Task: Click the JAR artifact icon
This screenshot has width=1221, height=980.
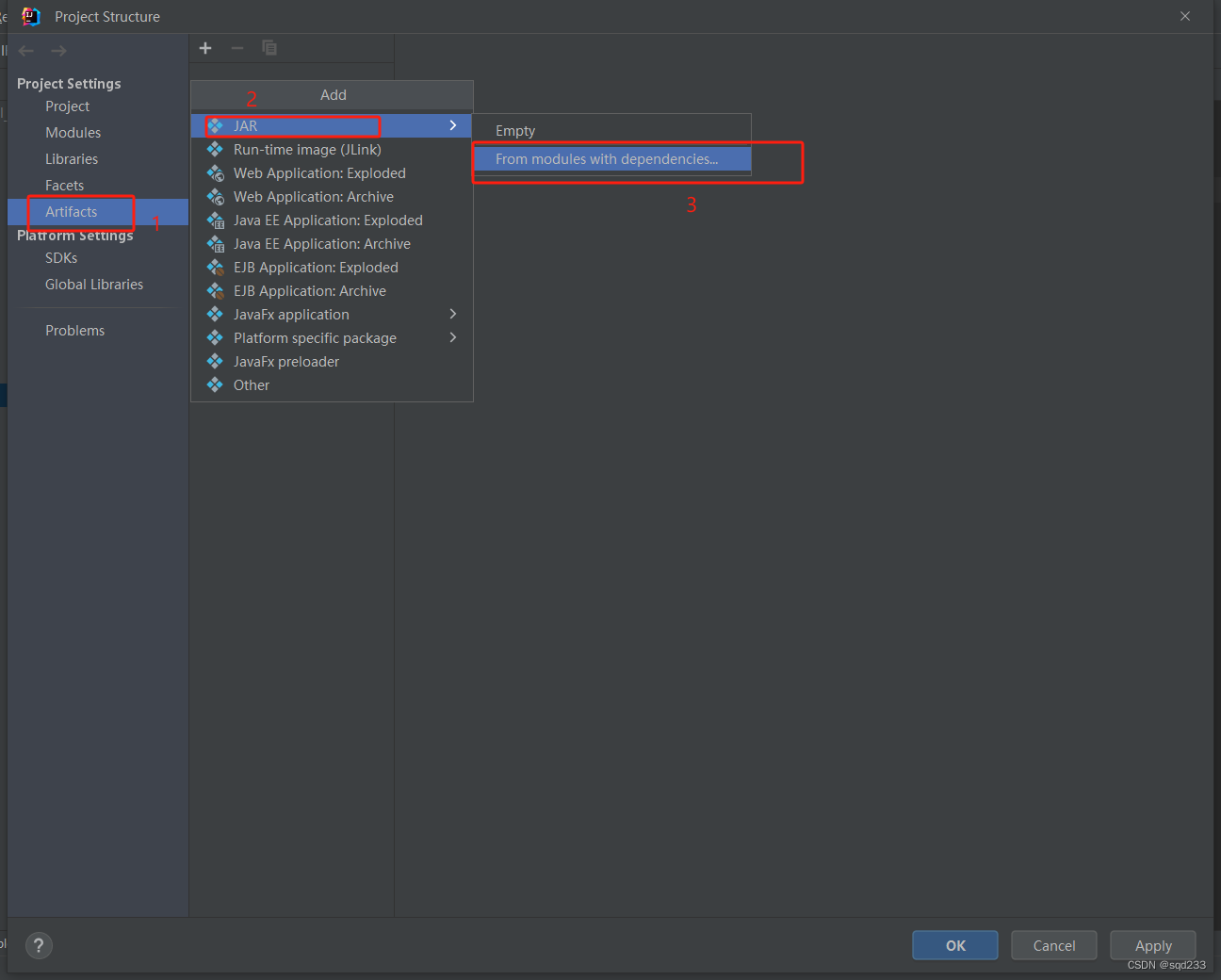Action: coord(216,125)
